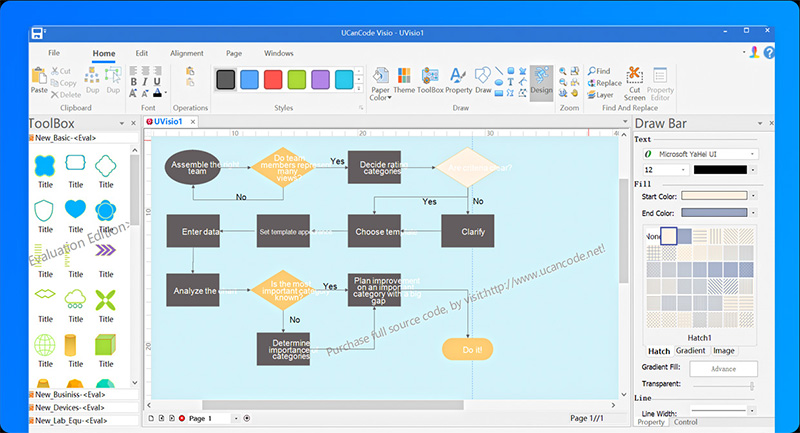Select the purple chevrons shape in ToolBox
This screenshot has width=800, height=433.
click(x=106, y=250)
